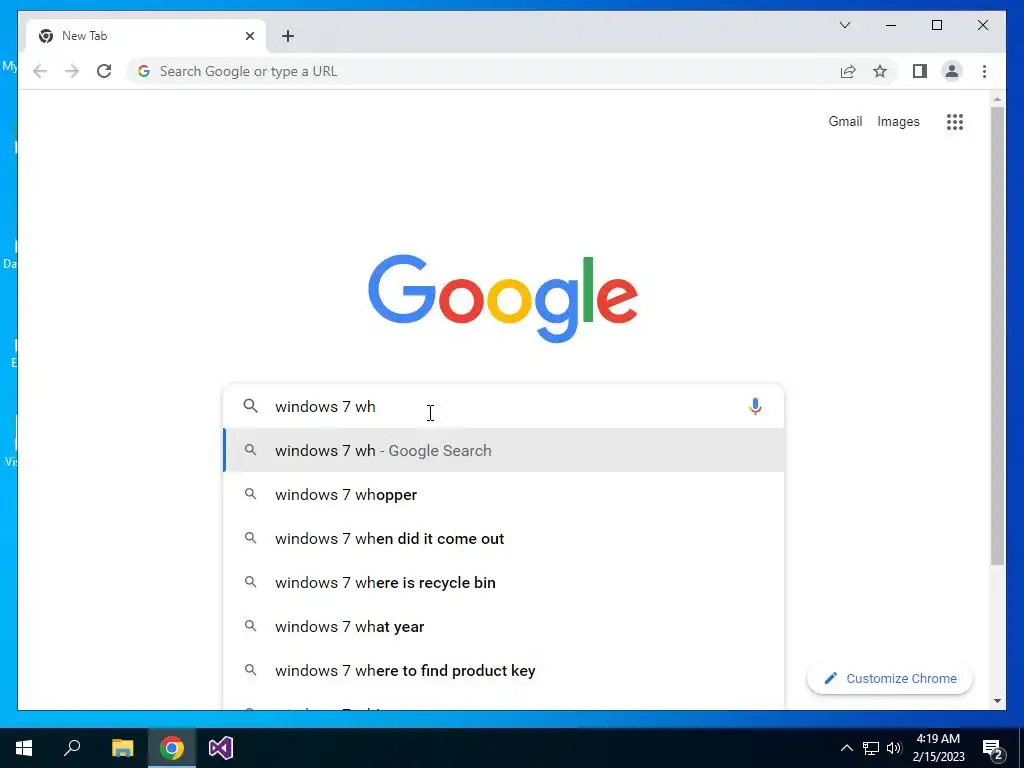1024x768 pixels.
Task: Click the Chrome forward arrow
Action: (x=72, y=71)
